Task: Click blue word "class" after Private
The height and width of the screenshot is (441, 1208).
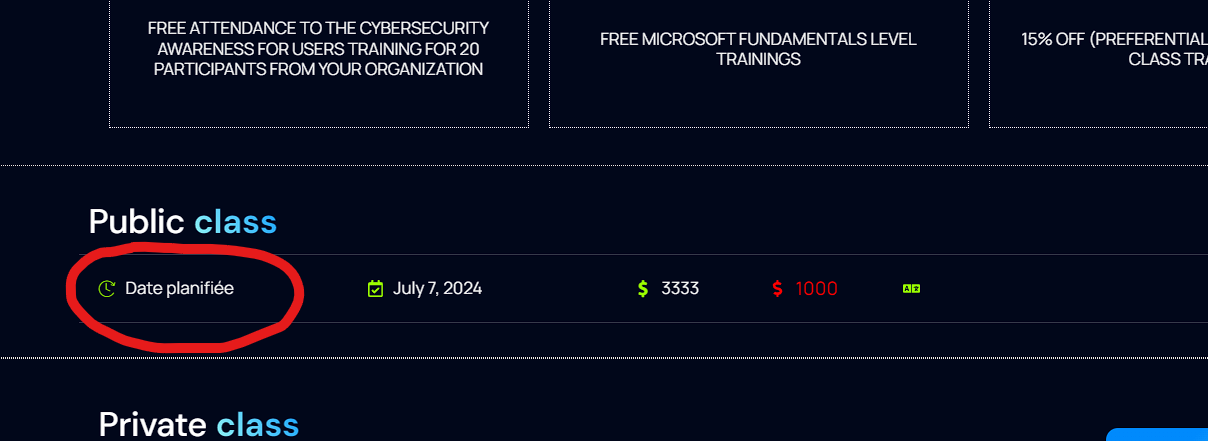Action: click(x=258, y=424)
